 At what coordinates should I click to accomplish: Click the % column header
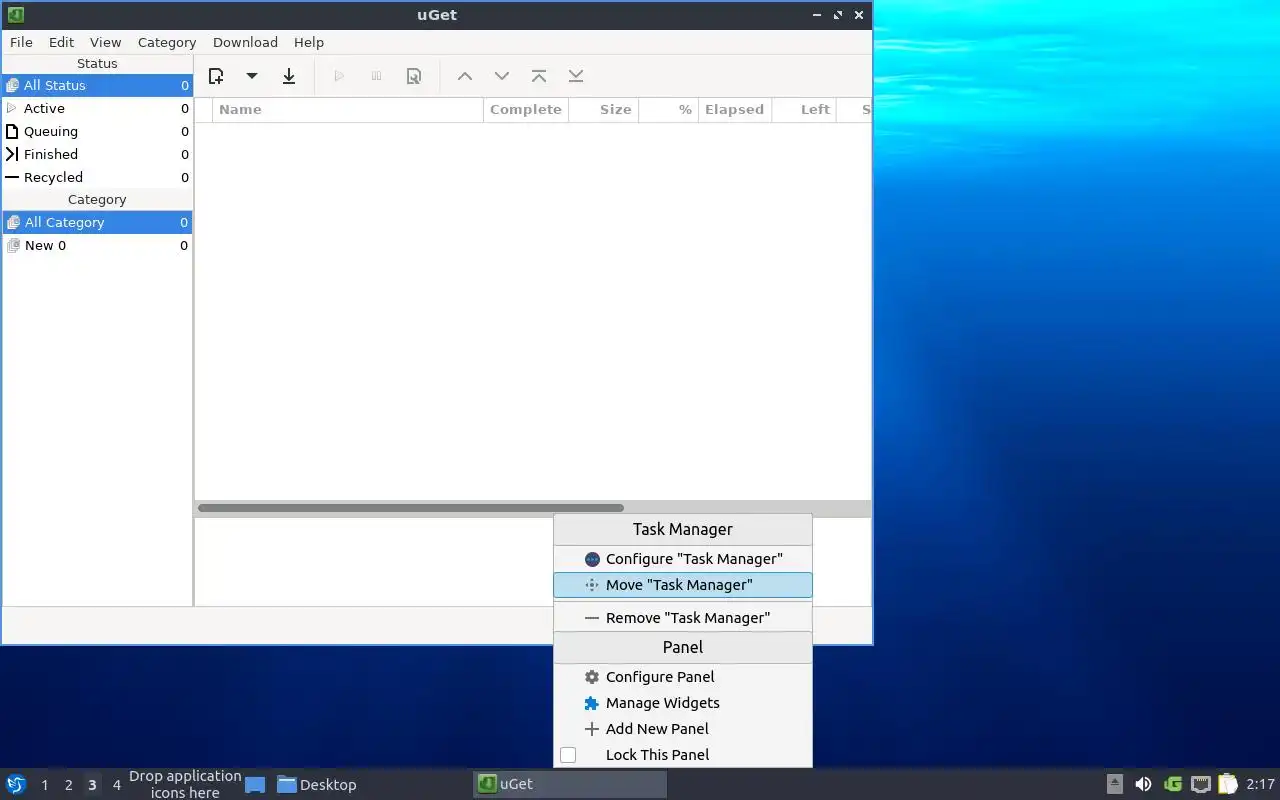(x=668, y=109)
